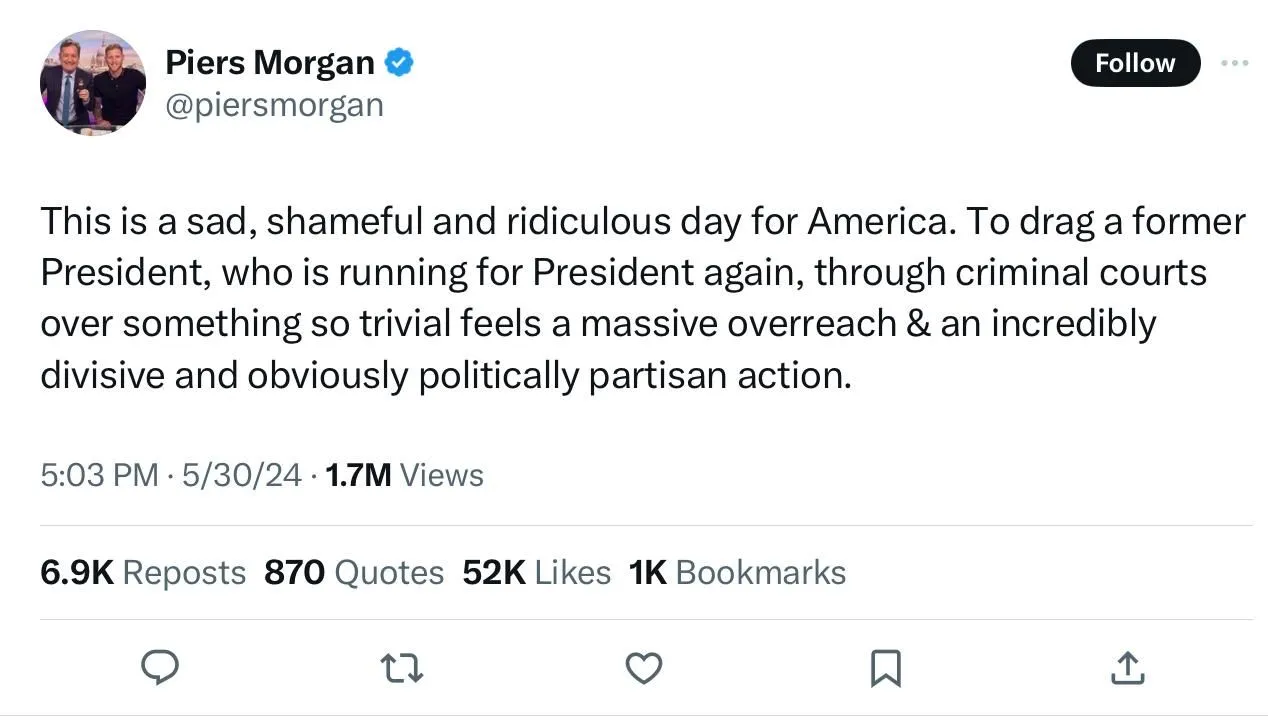This screenshot has width=1268, height=722.
Task: Click the word "Views" beside 1.7M
Action: pyautogui.click(x=441, y=475)
